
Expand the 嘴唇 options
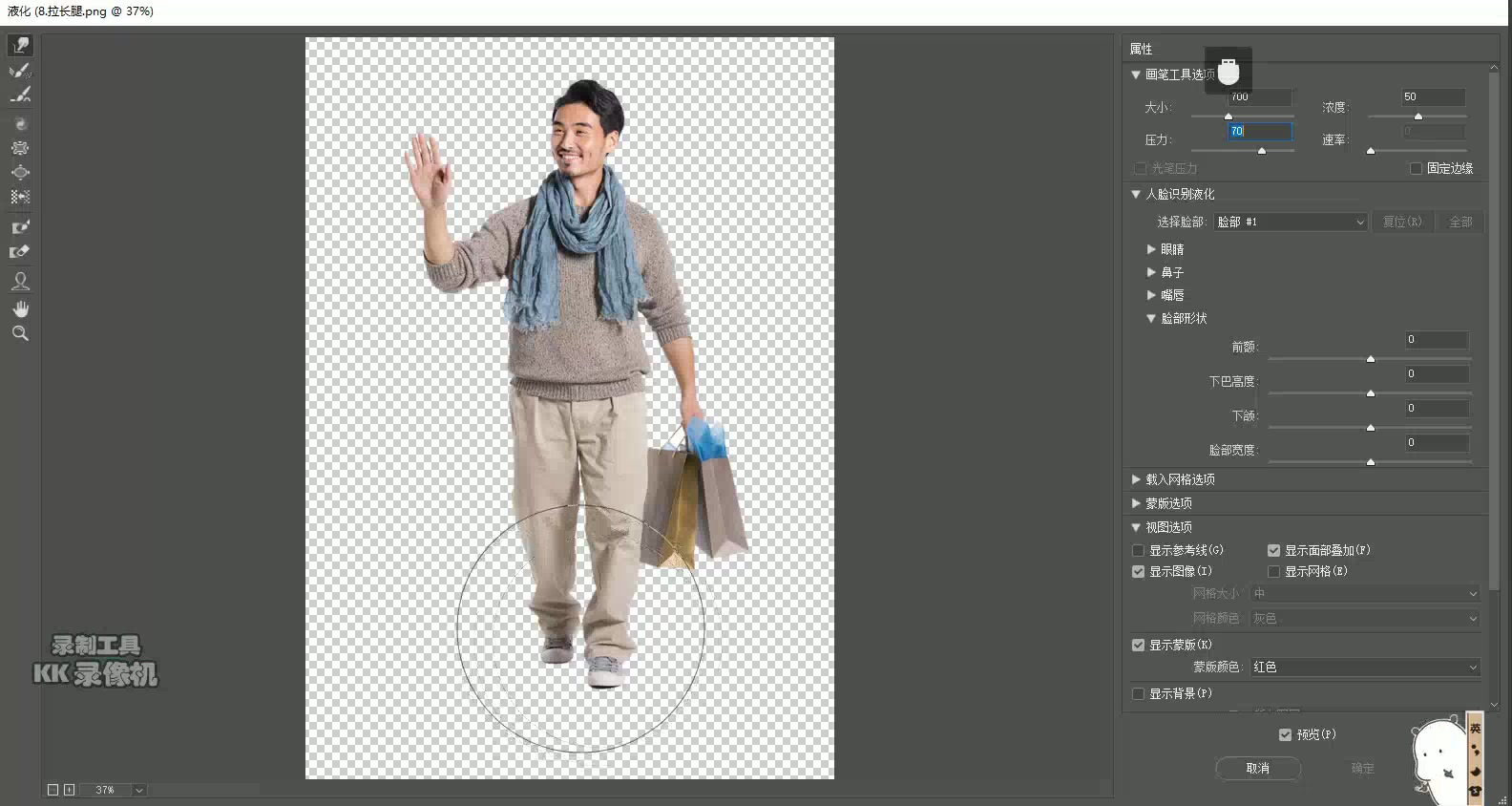coord(1151,295)
